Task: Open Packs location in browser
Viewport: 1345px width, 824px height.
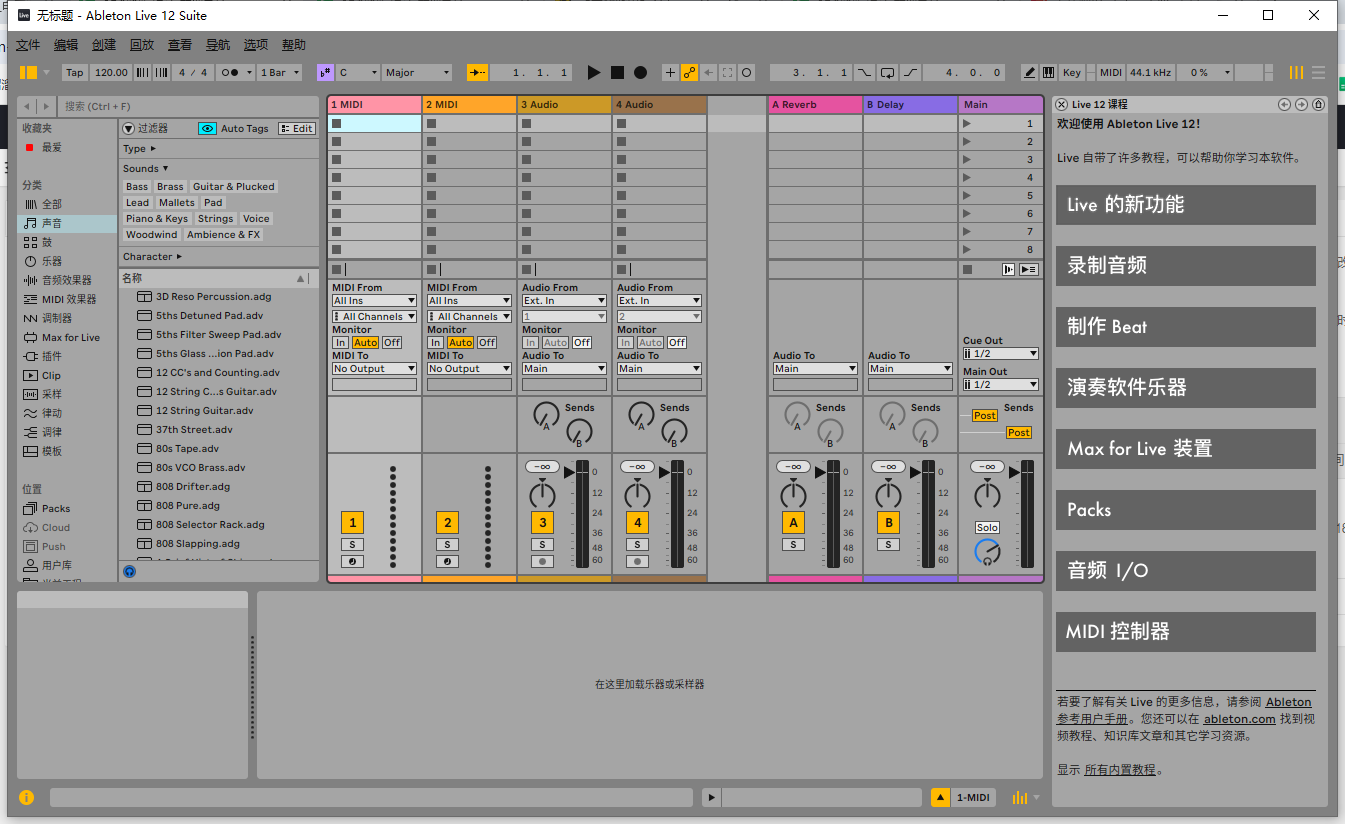Action: pos(67,508)
